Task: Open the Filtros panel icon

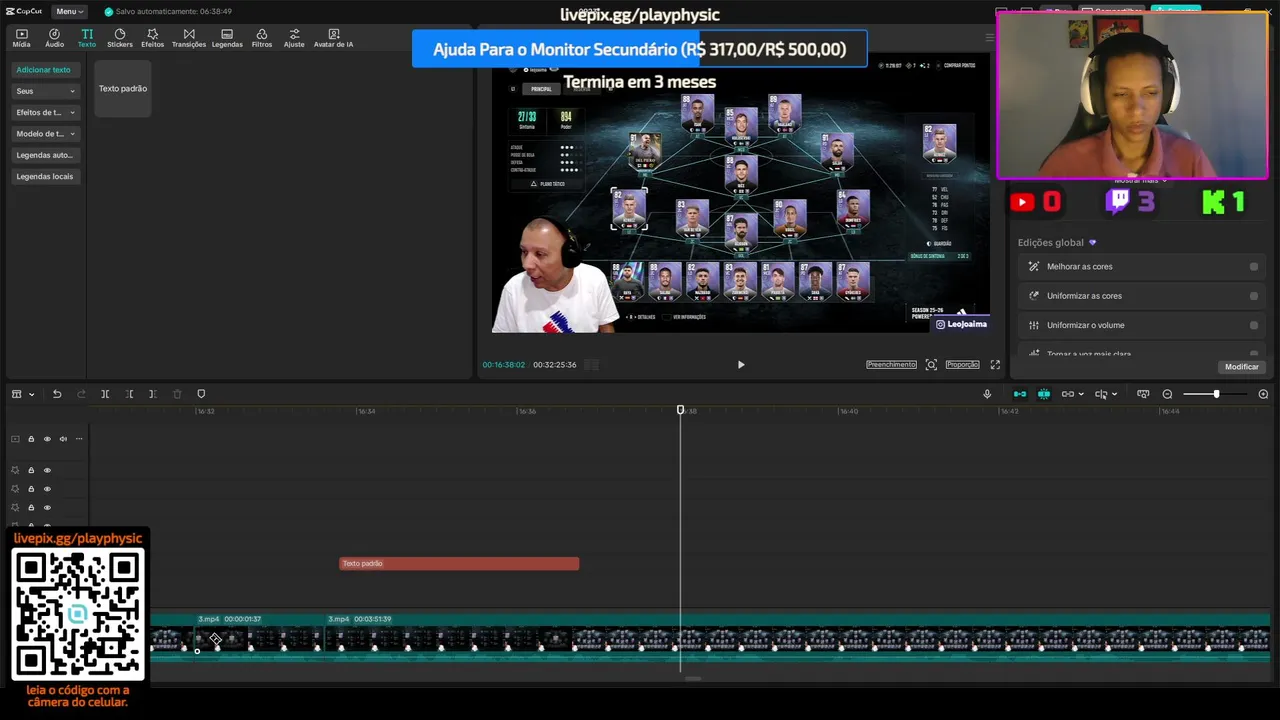Action: (262, 38)
